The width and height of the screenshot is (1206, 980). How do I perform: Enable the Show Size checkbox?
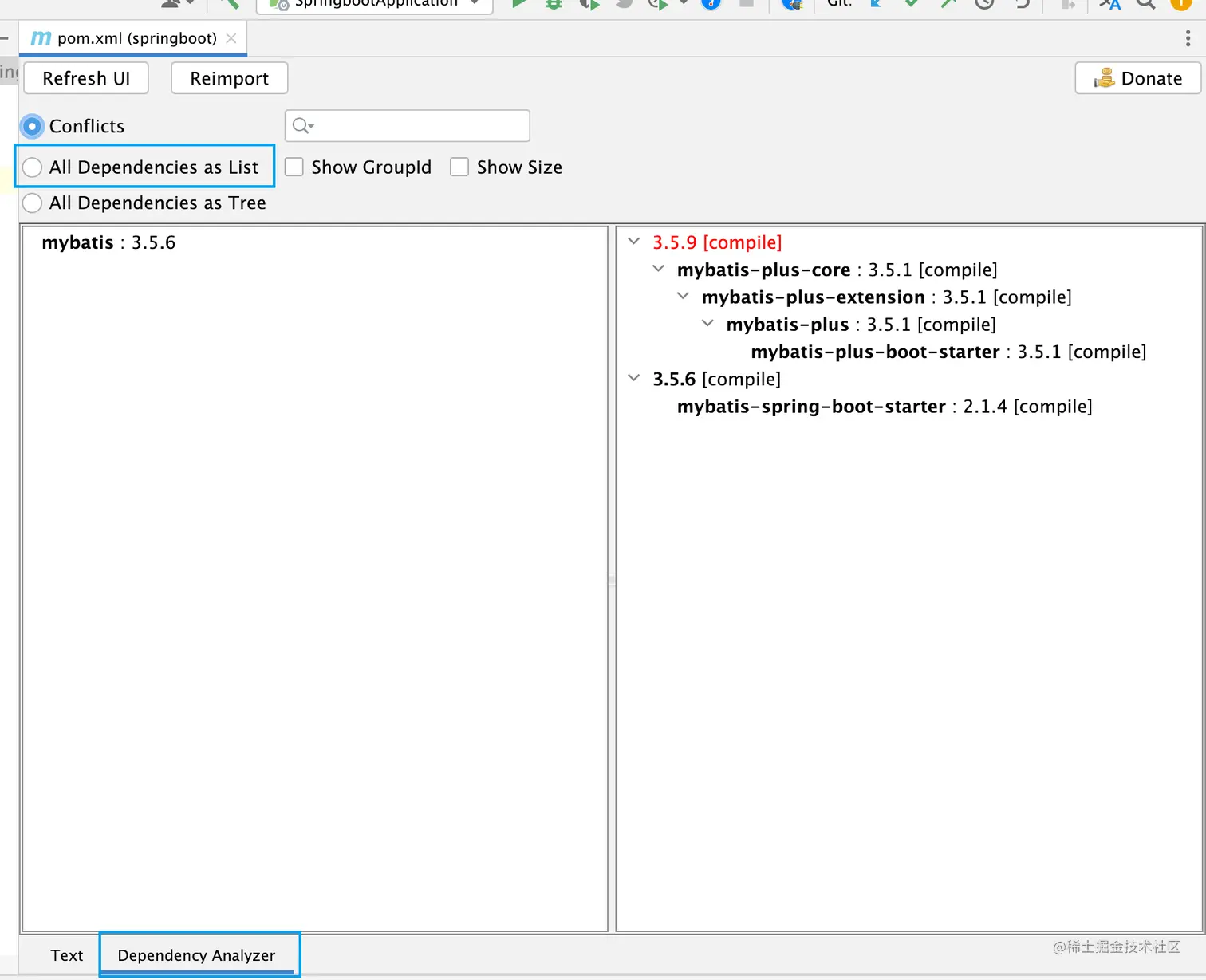coord(459,167)
